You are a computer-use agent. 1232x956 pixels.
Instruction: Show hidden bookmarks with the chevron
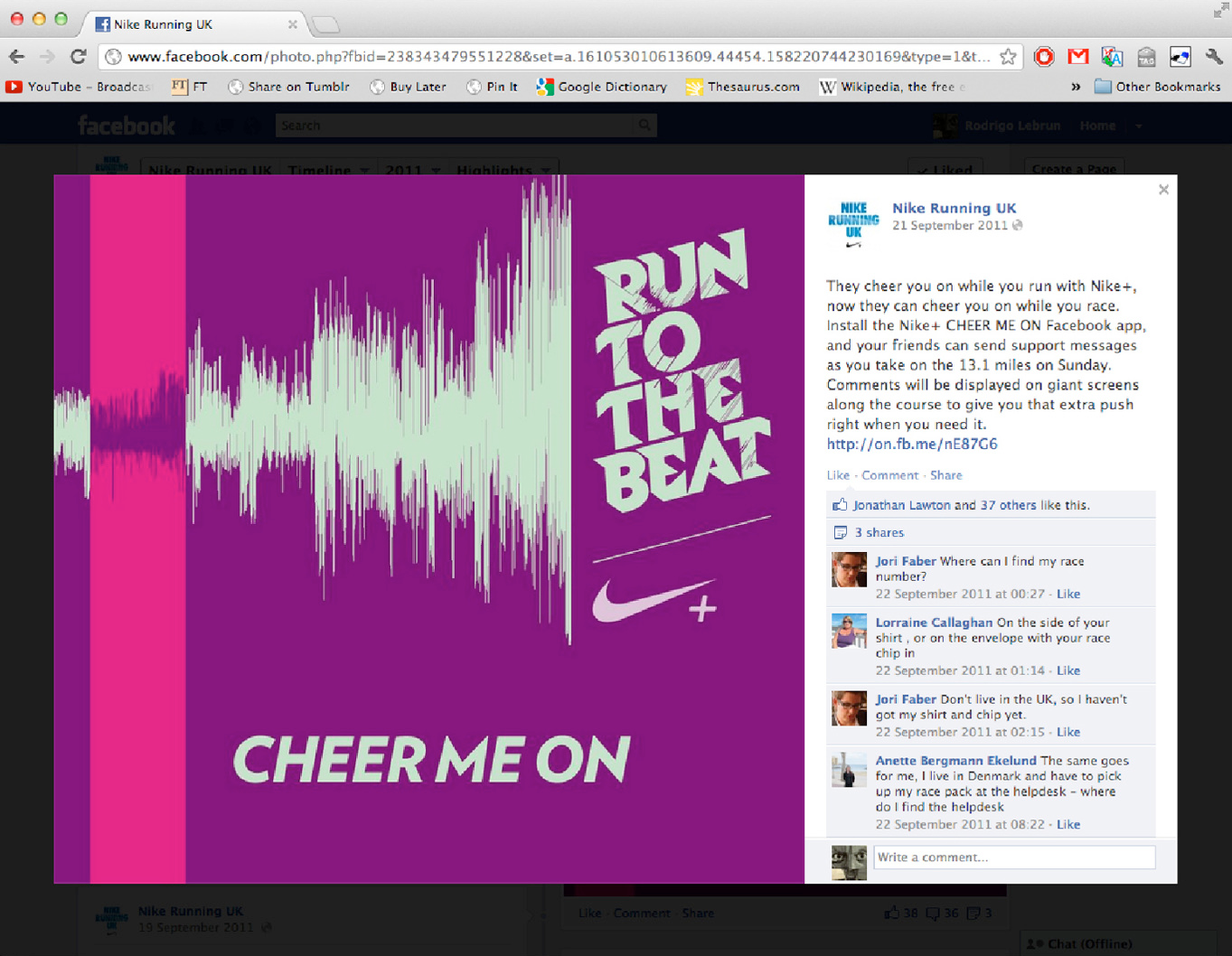coord(1076,87)
